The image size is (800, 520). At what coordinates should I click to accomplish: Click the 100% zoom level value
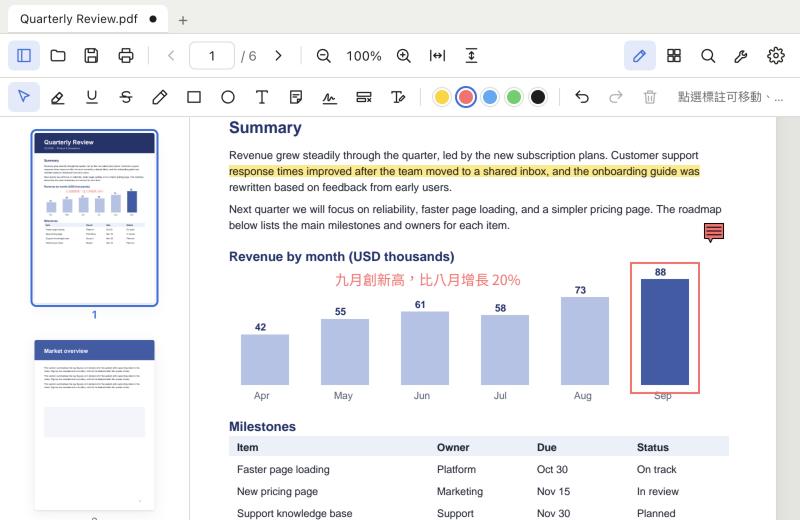click(363, 56)
